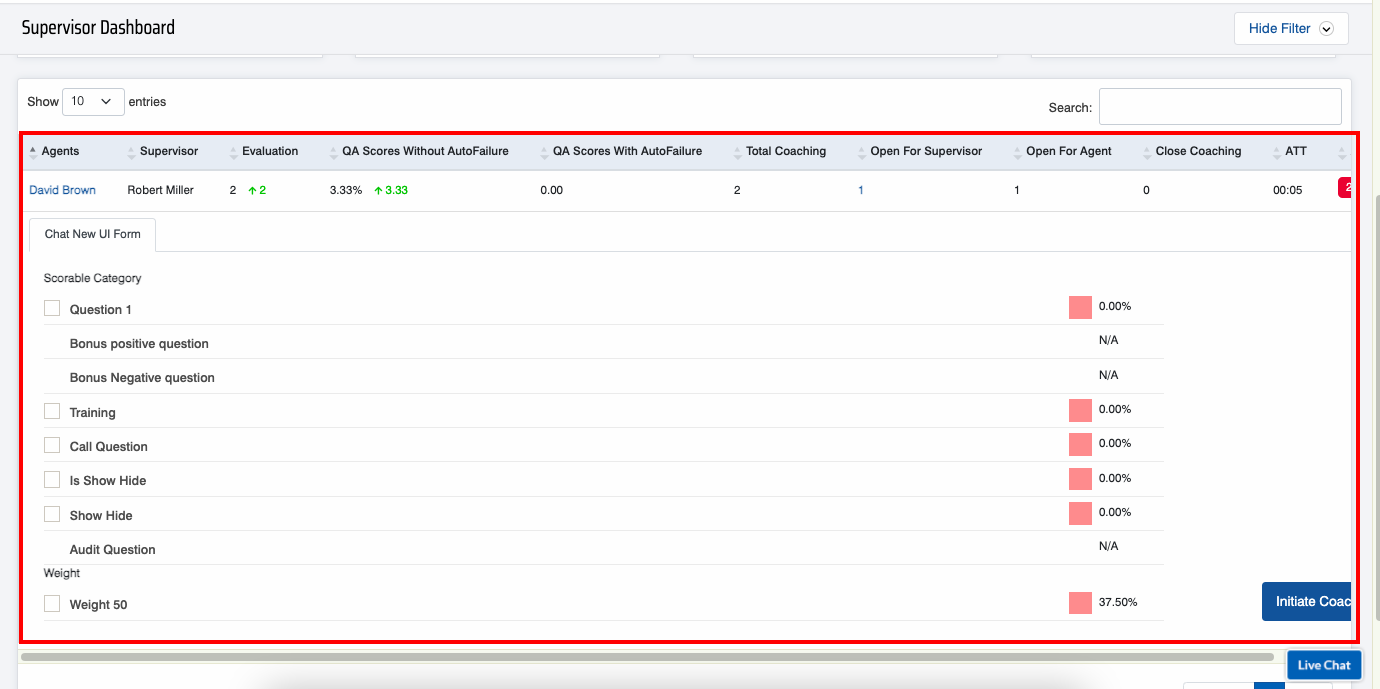
Task: Sort by Total Coaching column
Action: [785, 152]
